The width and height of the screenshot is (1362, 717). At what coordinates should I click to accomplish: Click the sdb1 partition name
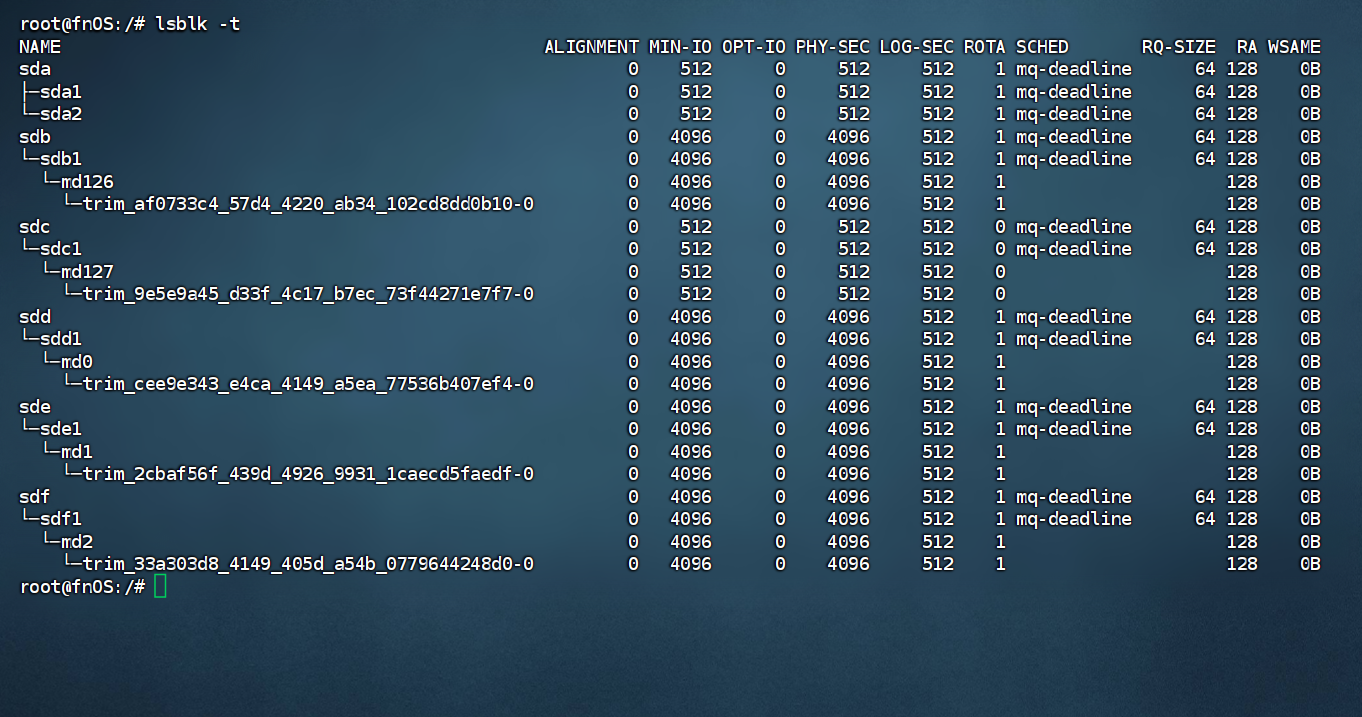click(61, 159)
